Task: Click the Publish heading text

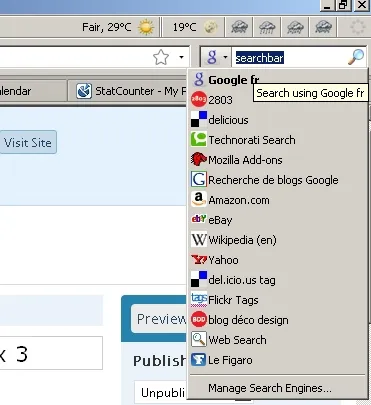Action: point(160,361)
